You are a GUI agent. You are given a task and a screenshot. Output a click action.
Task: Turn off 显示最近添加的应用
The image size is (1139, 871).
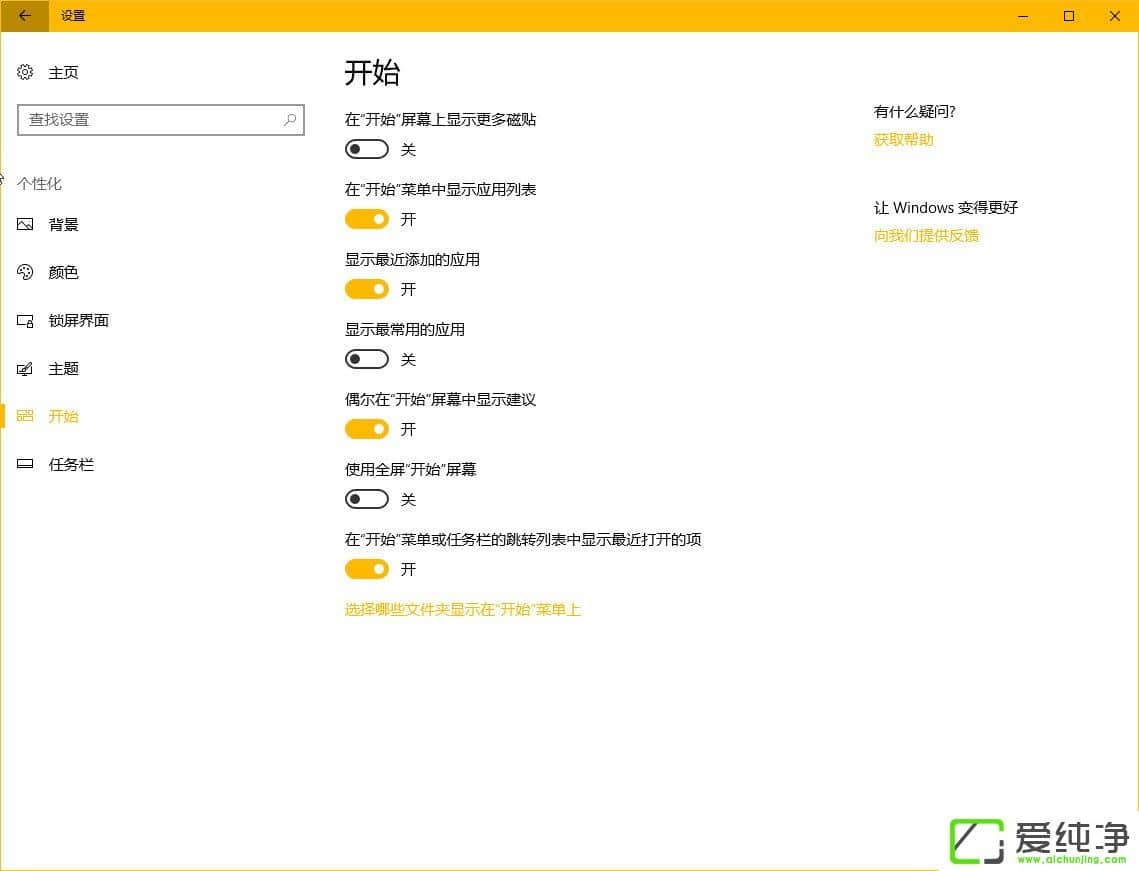coord(366,289)
